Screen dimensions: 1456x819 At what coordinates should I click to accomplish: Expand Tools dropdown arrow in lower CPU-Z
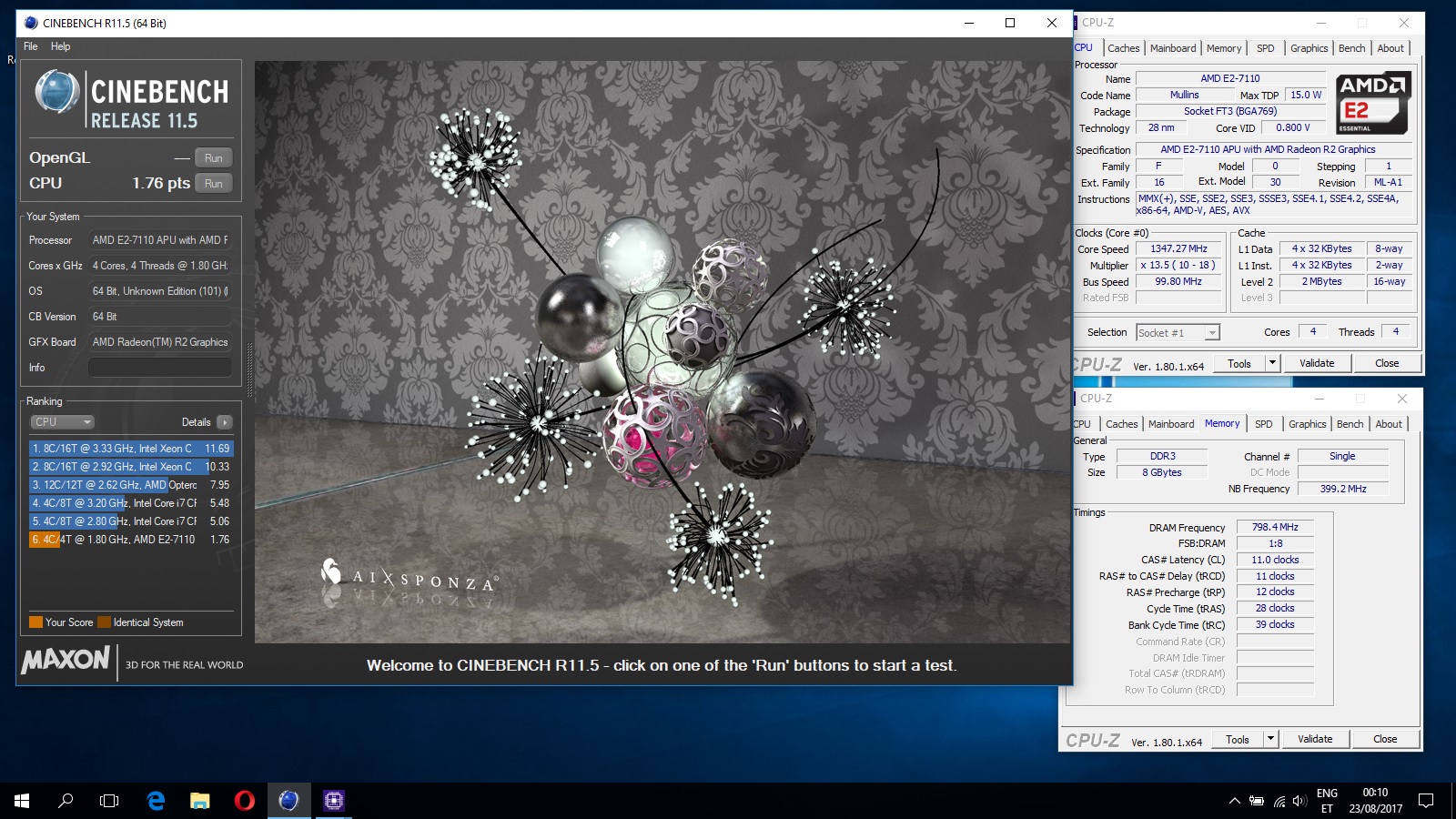(x=1271, y=739)
